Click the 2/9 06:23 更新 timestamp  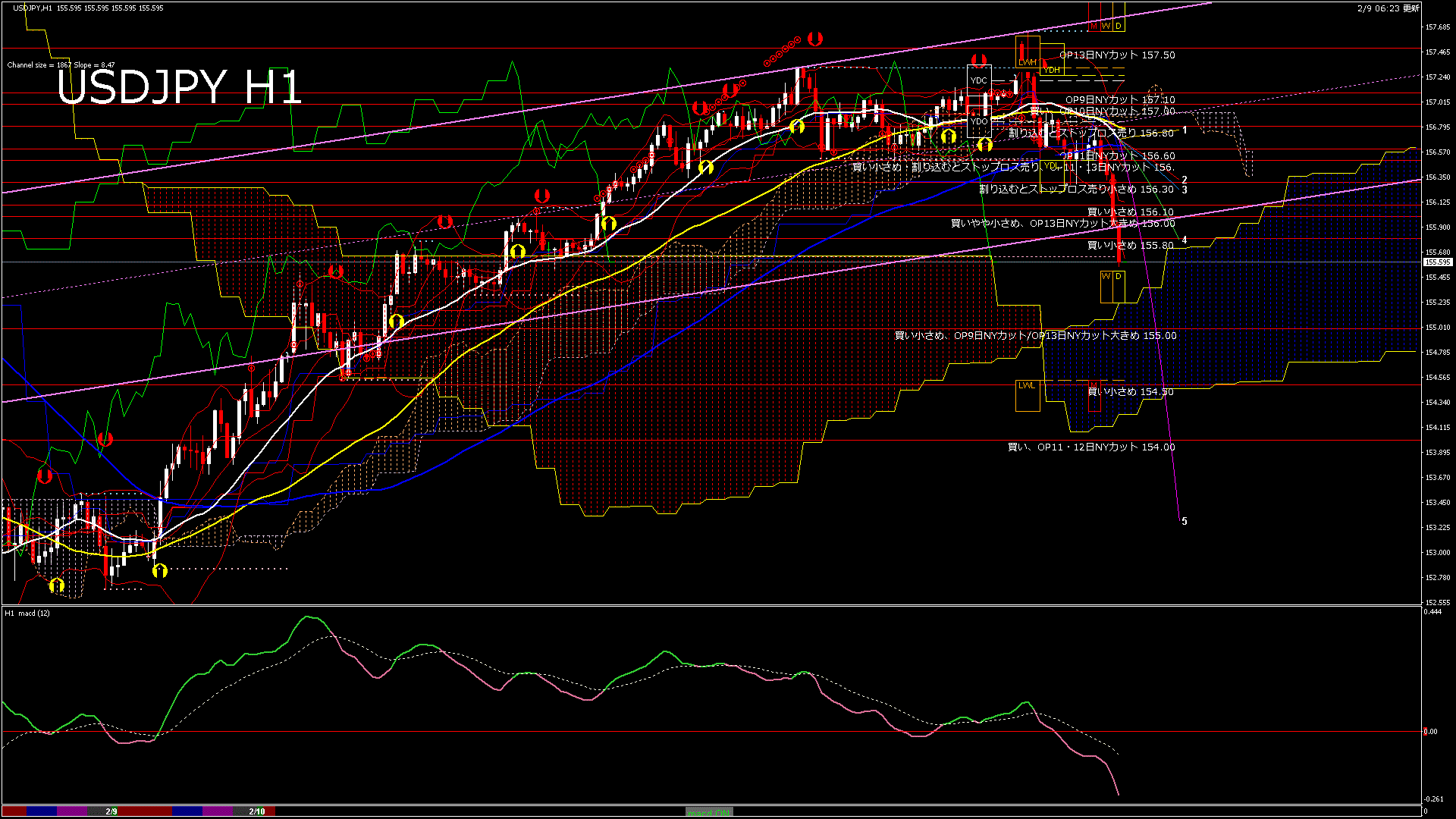click(1389, 8)
